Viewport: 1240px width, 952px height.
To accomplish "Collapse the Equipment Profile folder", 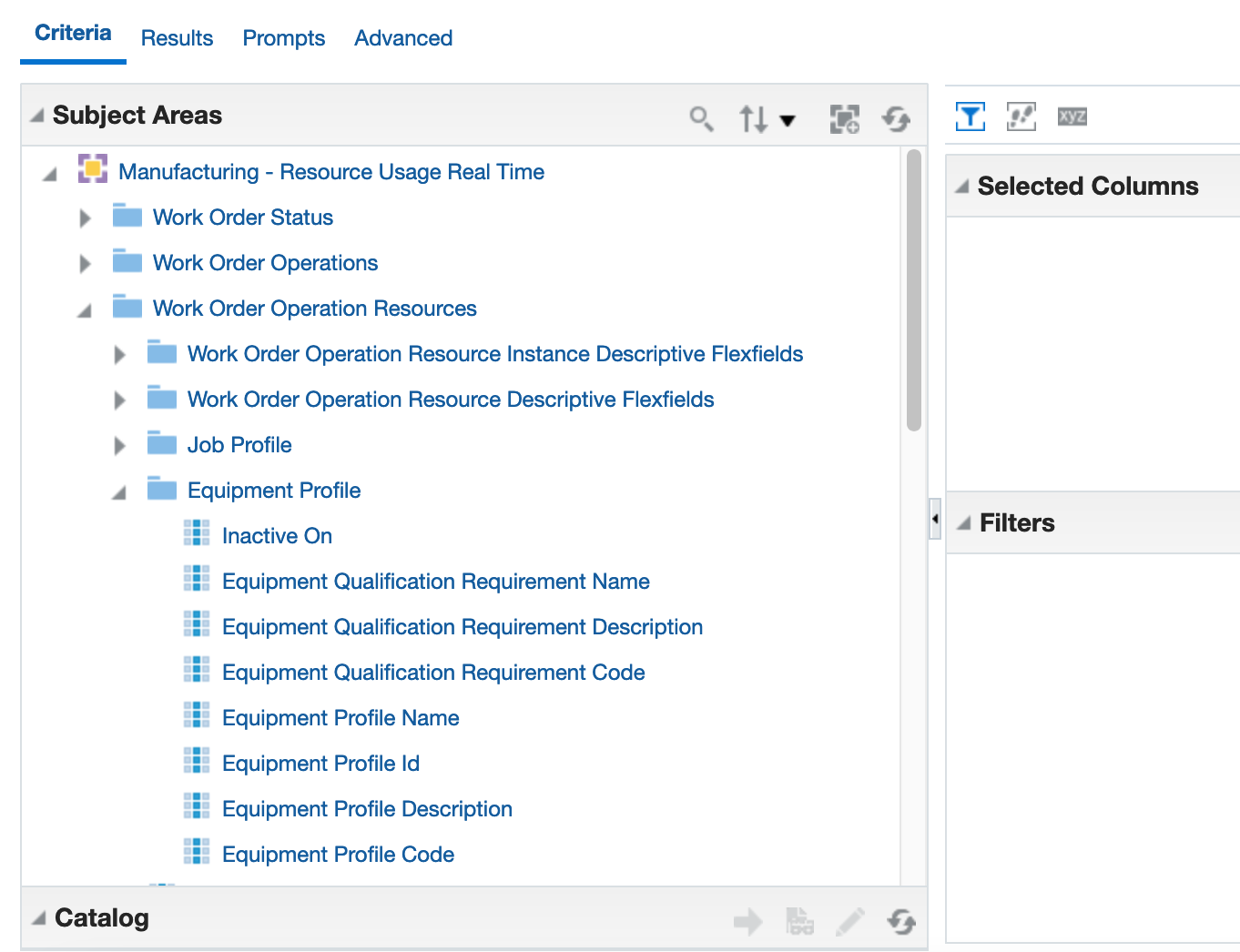I will click(x=119, y=492).
